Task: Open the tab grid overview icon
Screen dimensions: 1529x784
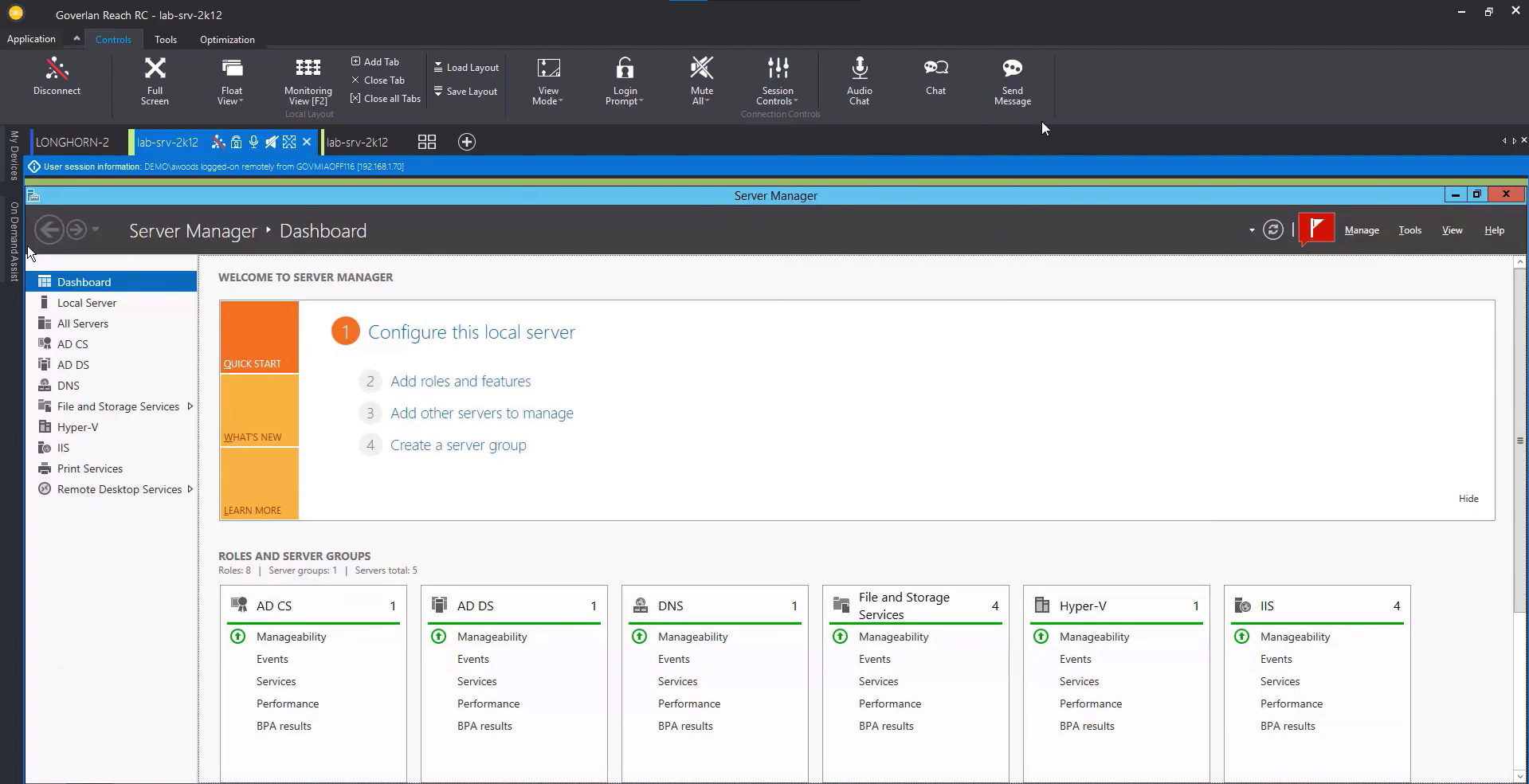Action: pos(427,142)
